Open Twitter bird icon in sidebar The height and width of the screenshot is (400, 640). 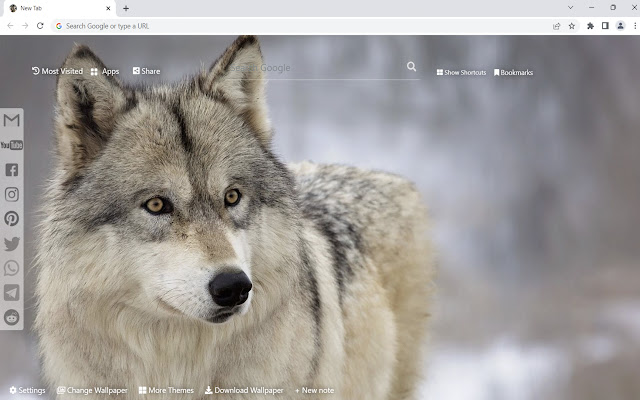11,244
